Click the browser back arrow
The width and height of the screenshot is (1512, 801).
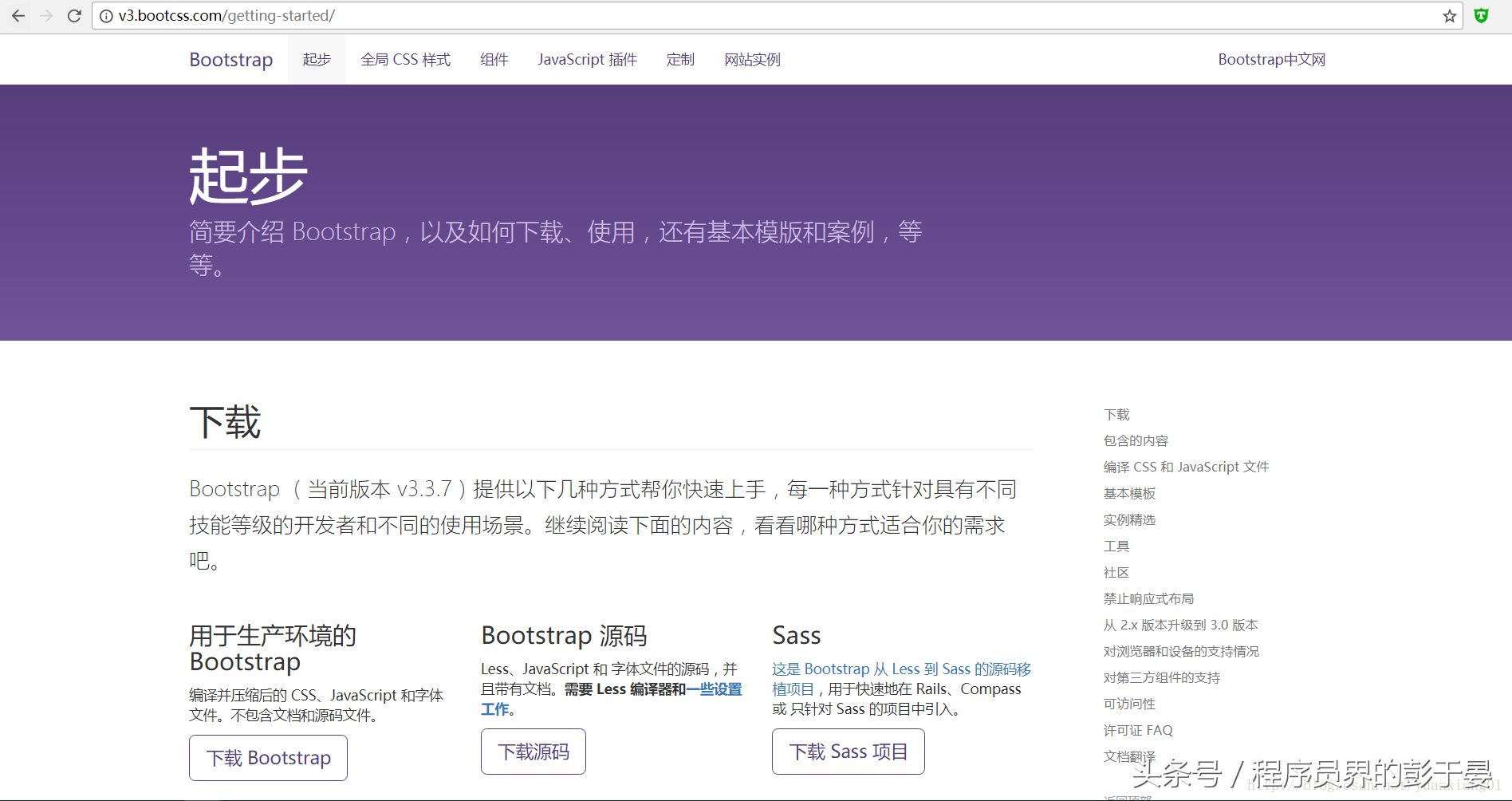(x=18, y=16)
